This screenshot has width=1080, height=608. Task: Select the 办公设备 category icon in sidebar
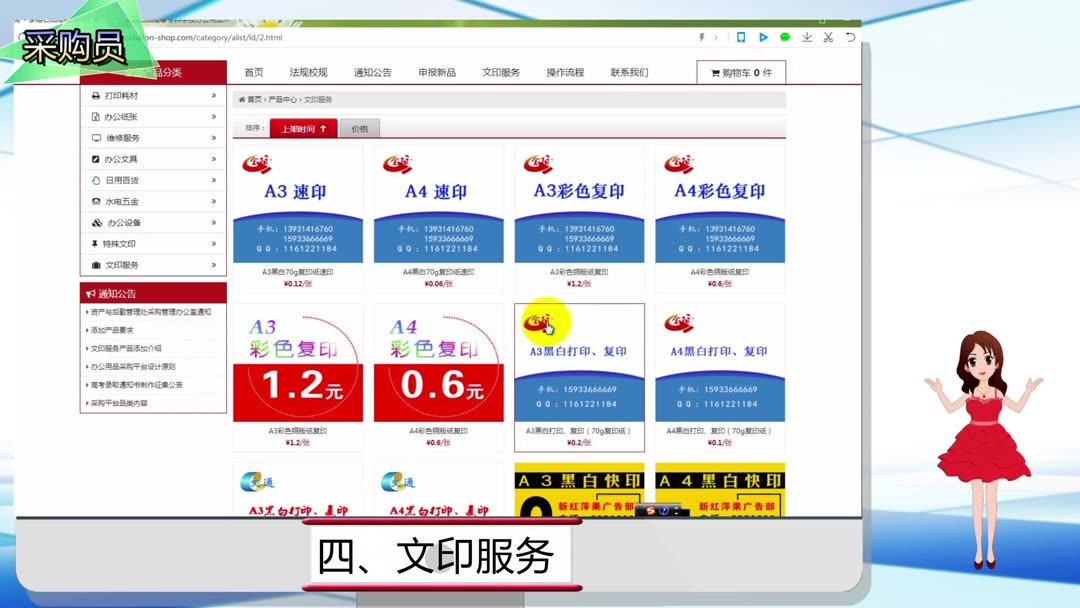95,222
